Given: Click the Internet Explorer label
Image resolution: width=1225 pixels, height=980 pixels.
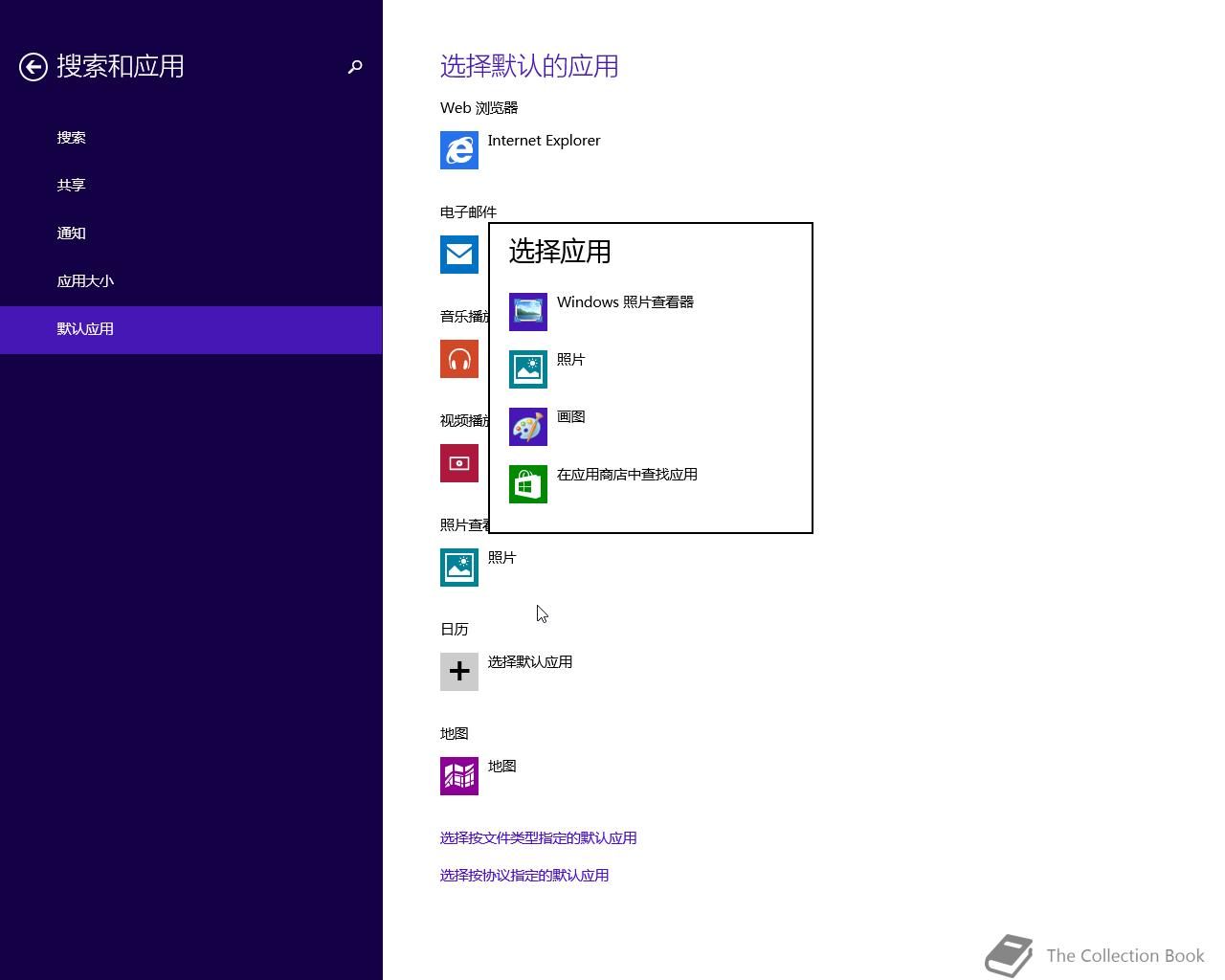Looking at the screenshot, I should point(544,141).
